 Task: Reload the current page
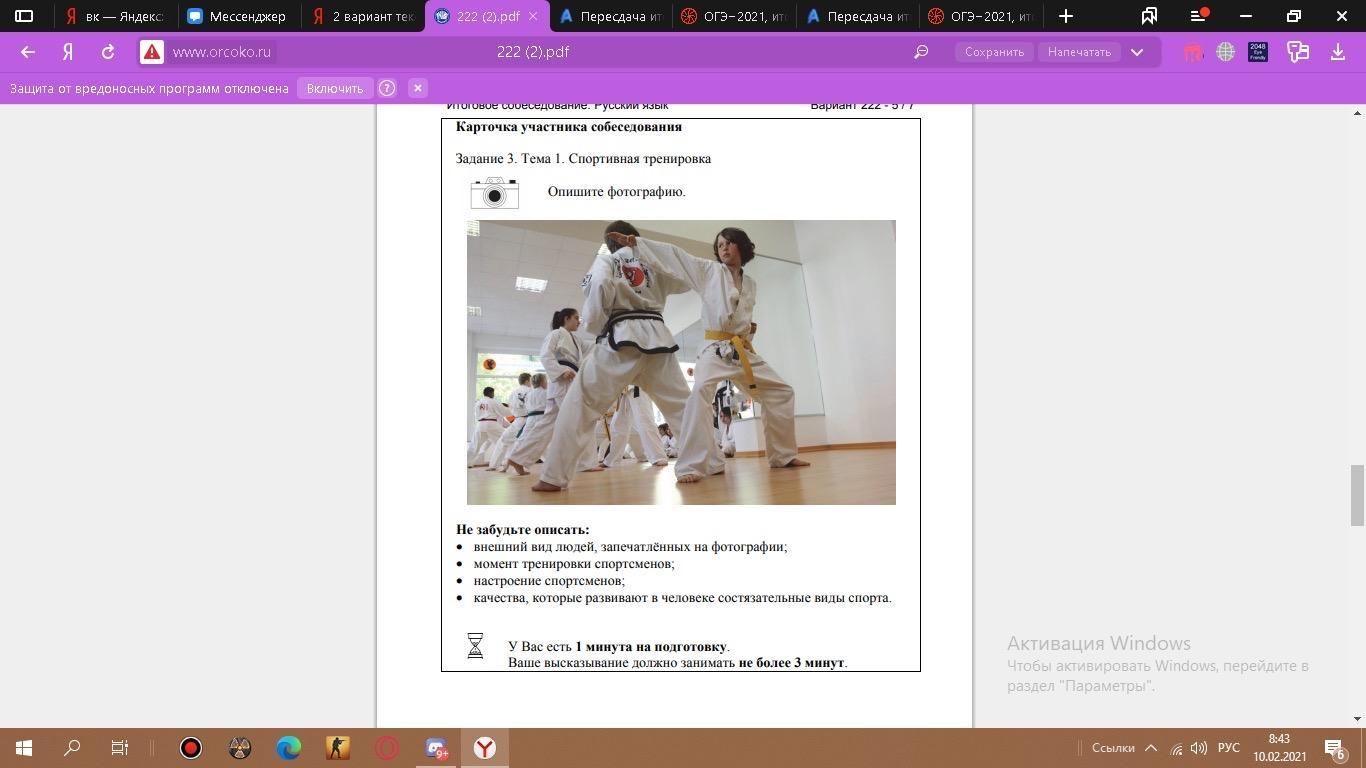(x=108, y=52)
